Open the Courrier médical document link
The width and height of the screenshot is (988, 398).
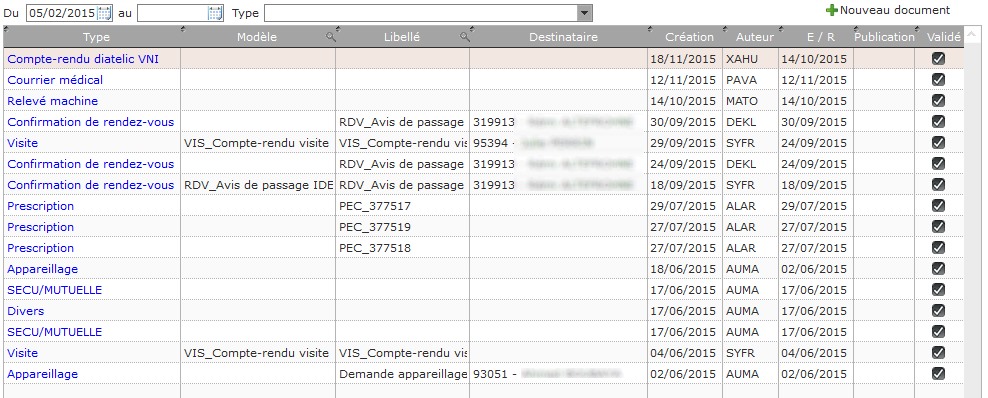click(x=55, y=80)
